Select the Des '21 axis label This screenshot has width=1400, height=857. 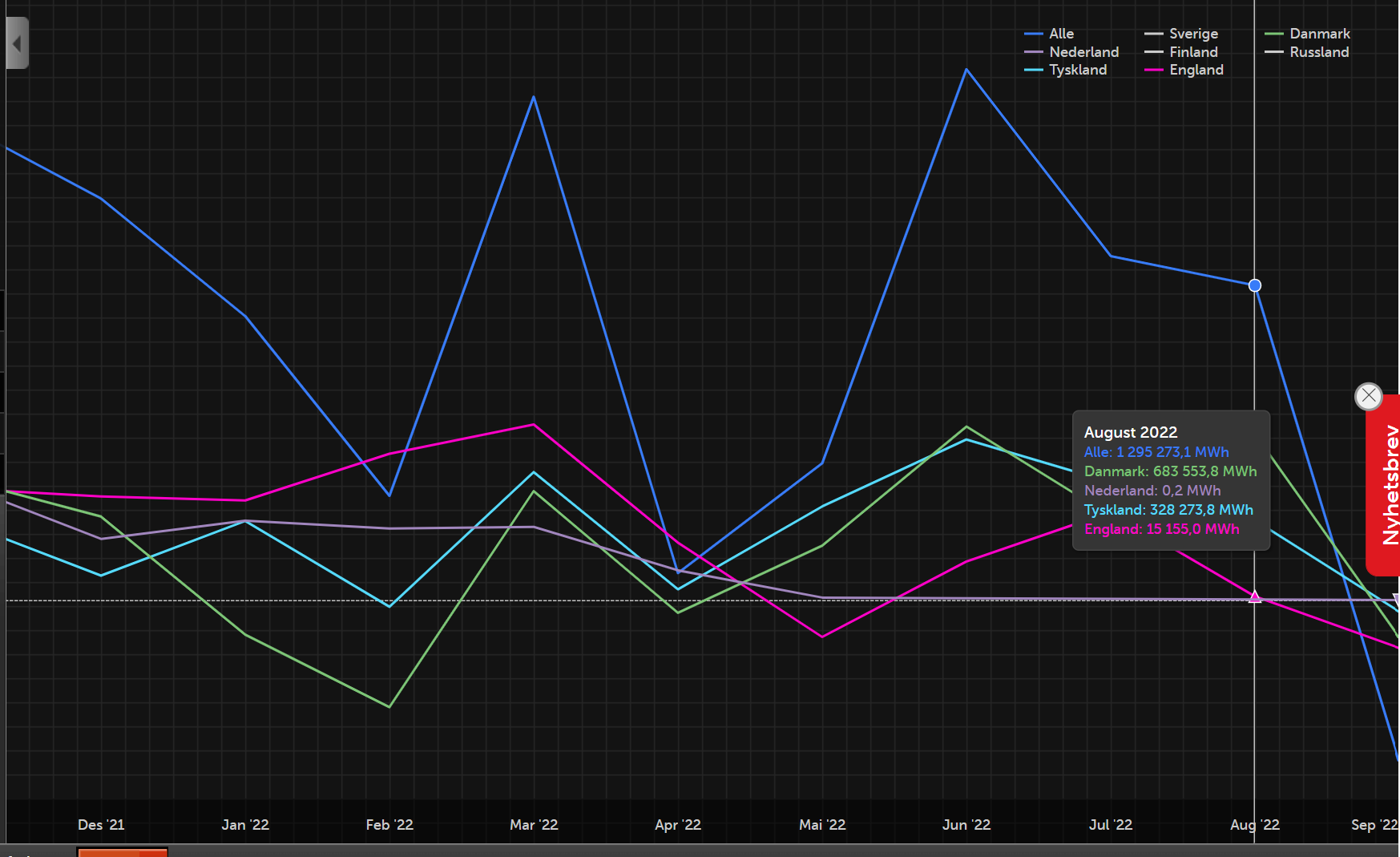coord(101,824)
